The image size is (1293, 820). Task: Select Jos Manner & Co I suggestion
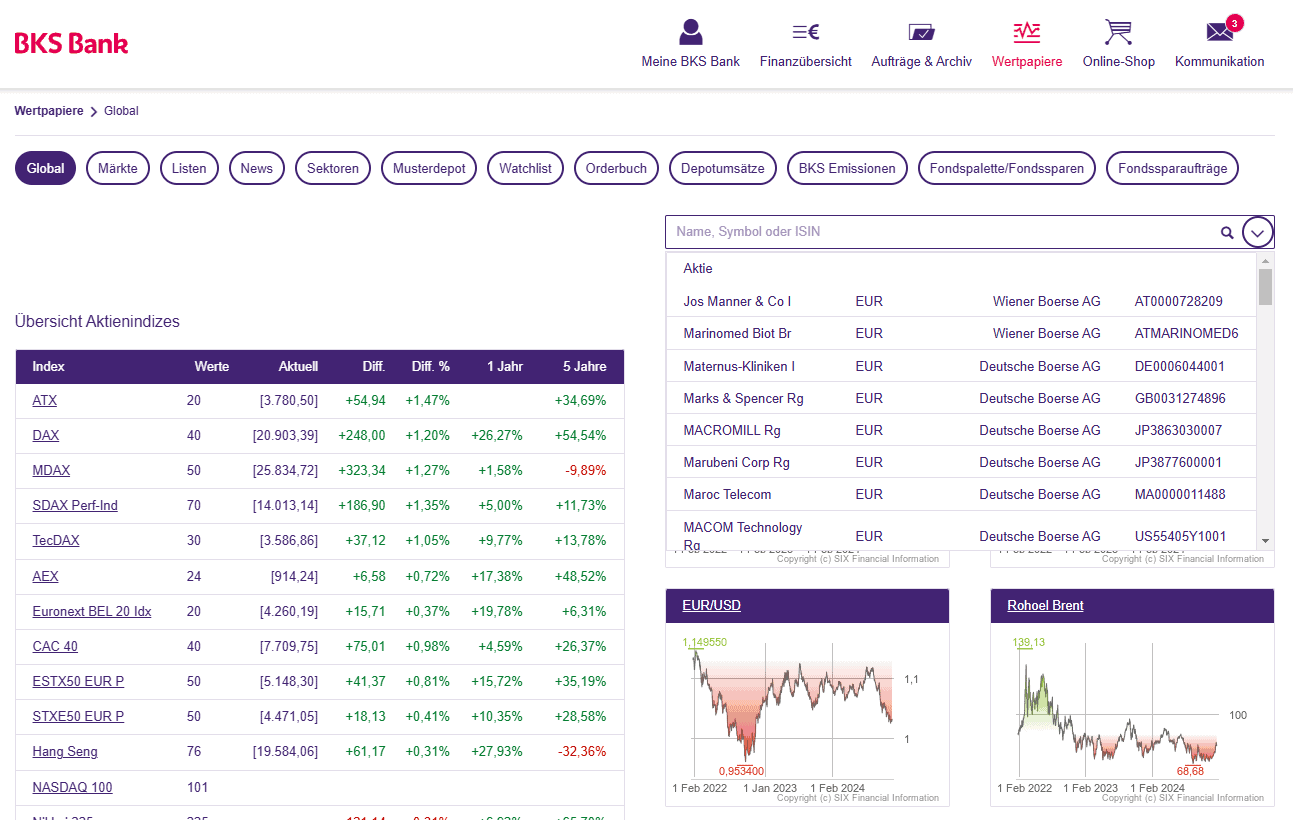pyautogui.click(x=961, y=301)
